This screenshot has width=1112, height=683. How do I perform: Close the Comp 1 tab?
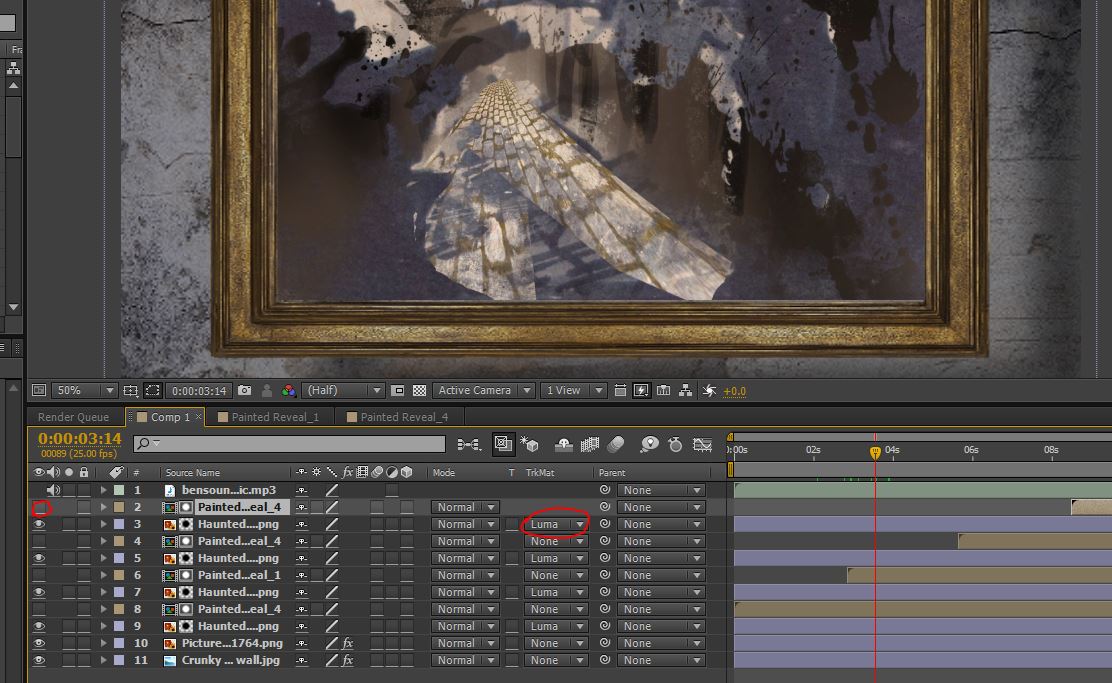(199, 417)
